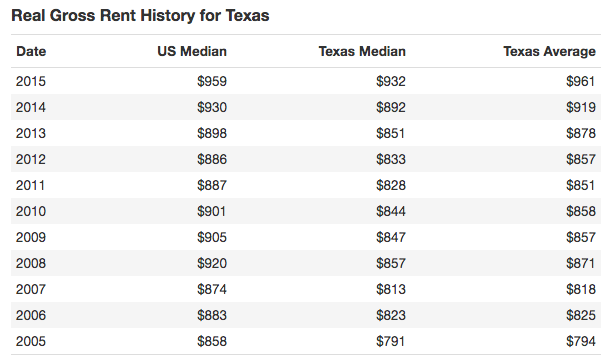The width and height of the screenshot is (612, 363).
Task: Click the 2005 Texas Median value $791
Action: pyautogui.click(x=390, y=341)
